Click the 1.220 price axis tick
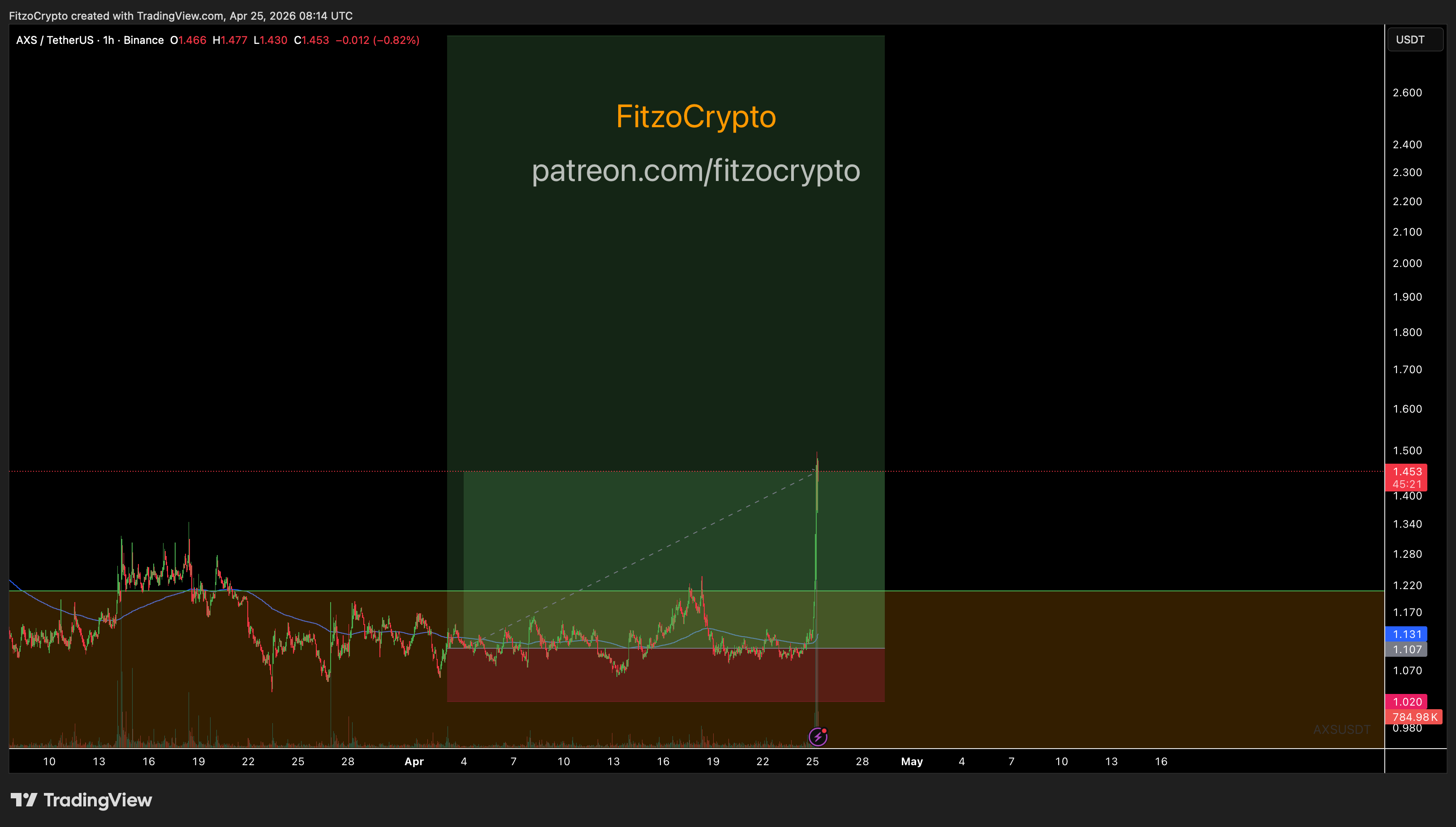Viewport: 1456px width, 827px height. pos(1407,585)
